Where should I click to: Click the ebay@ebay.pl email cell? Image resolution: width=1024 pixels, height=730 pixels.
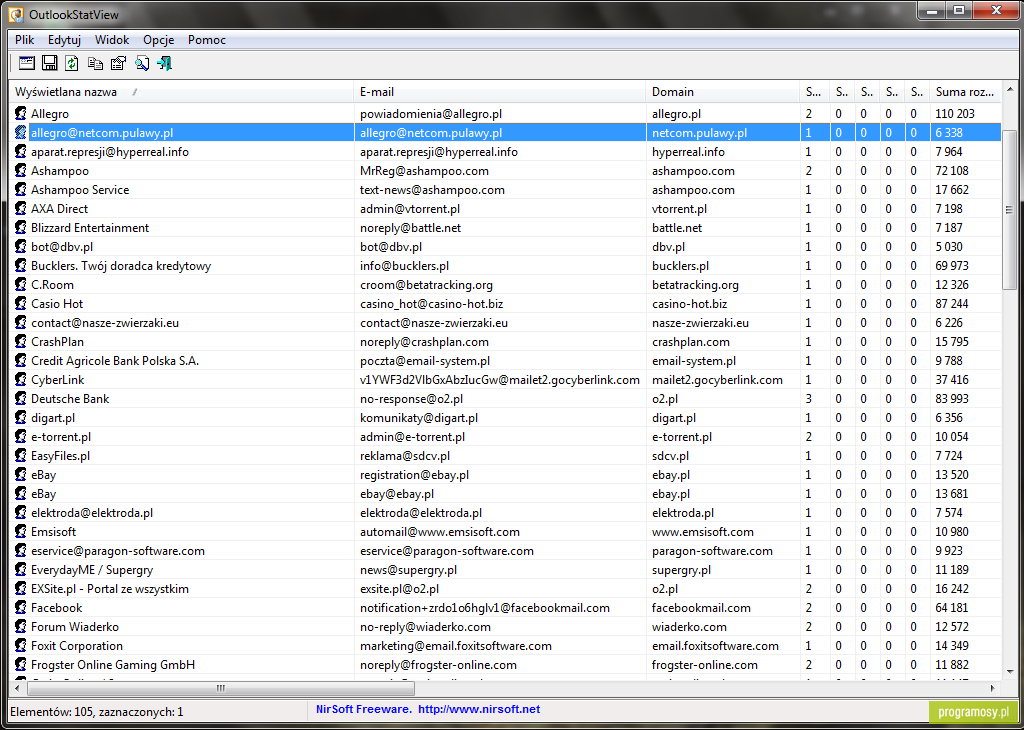397,494
